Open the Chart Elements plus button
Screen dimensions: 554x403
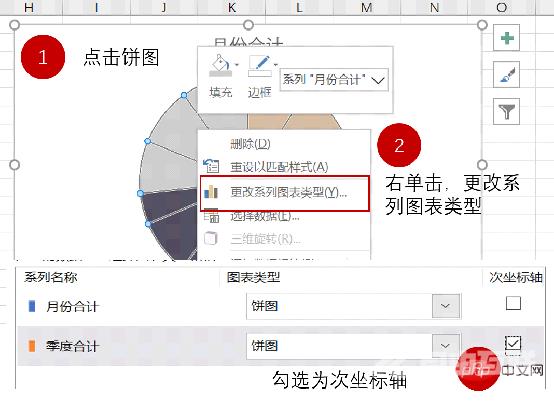[x=507, y=38]
